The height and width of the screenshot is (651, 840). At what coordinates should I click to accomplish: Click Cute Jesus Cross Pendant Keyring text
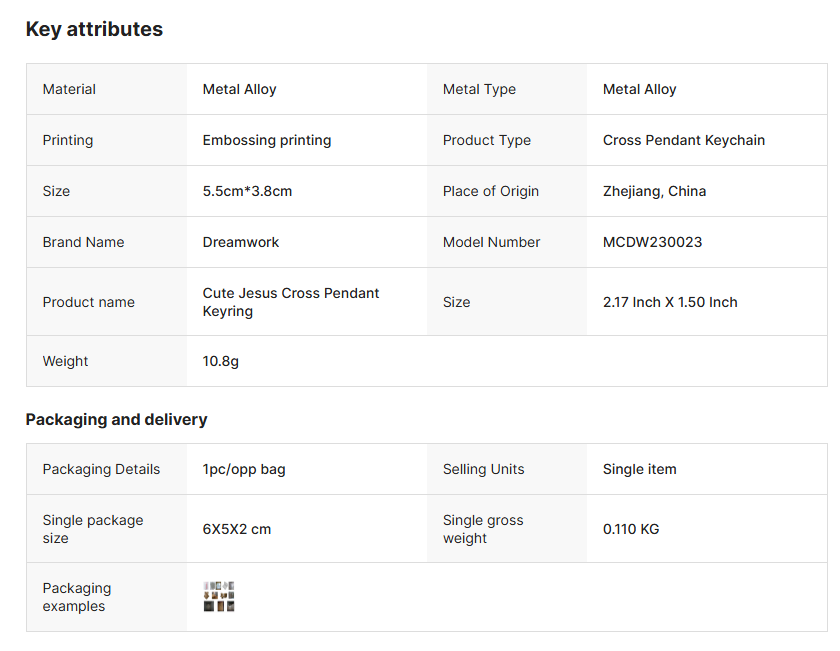point(290,302)
